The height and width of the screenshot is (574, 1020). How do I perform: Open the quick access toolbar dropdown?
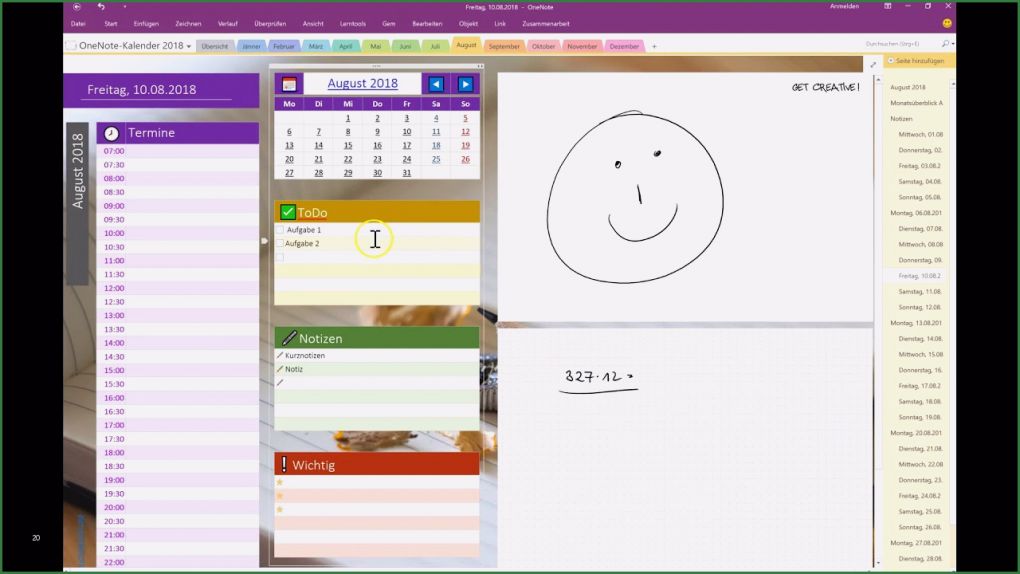pos(124,7)
